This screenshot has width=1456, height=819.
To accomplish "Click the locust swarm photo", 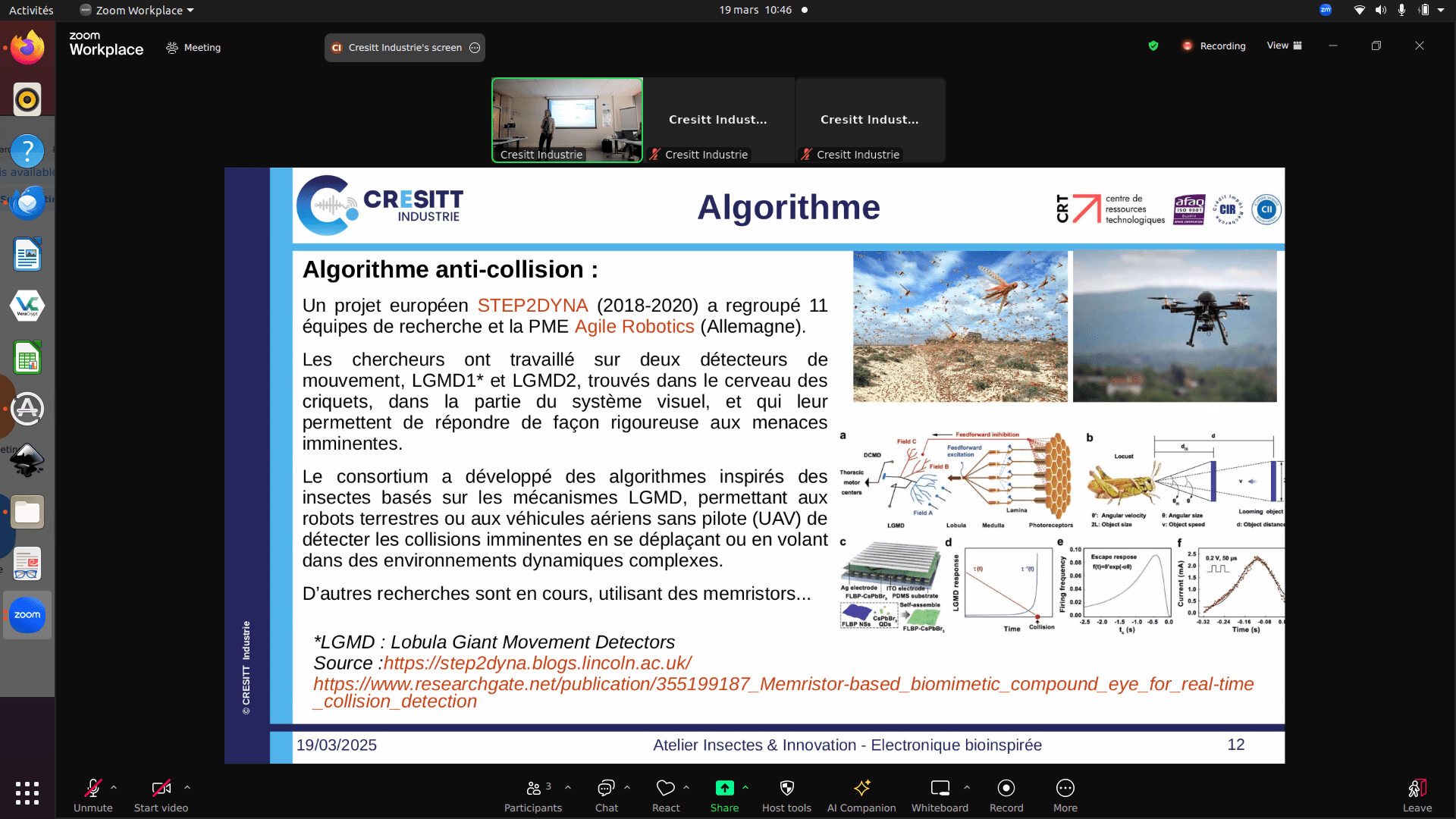I will point(960,326).
